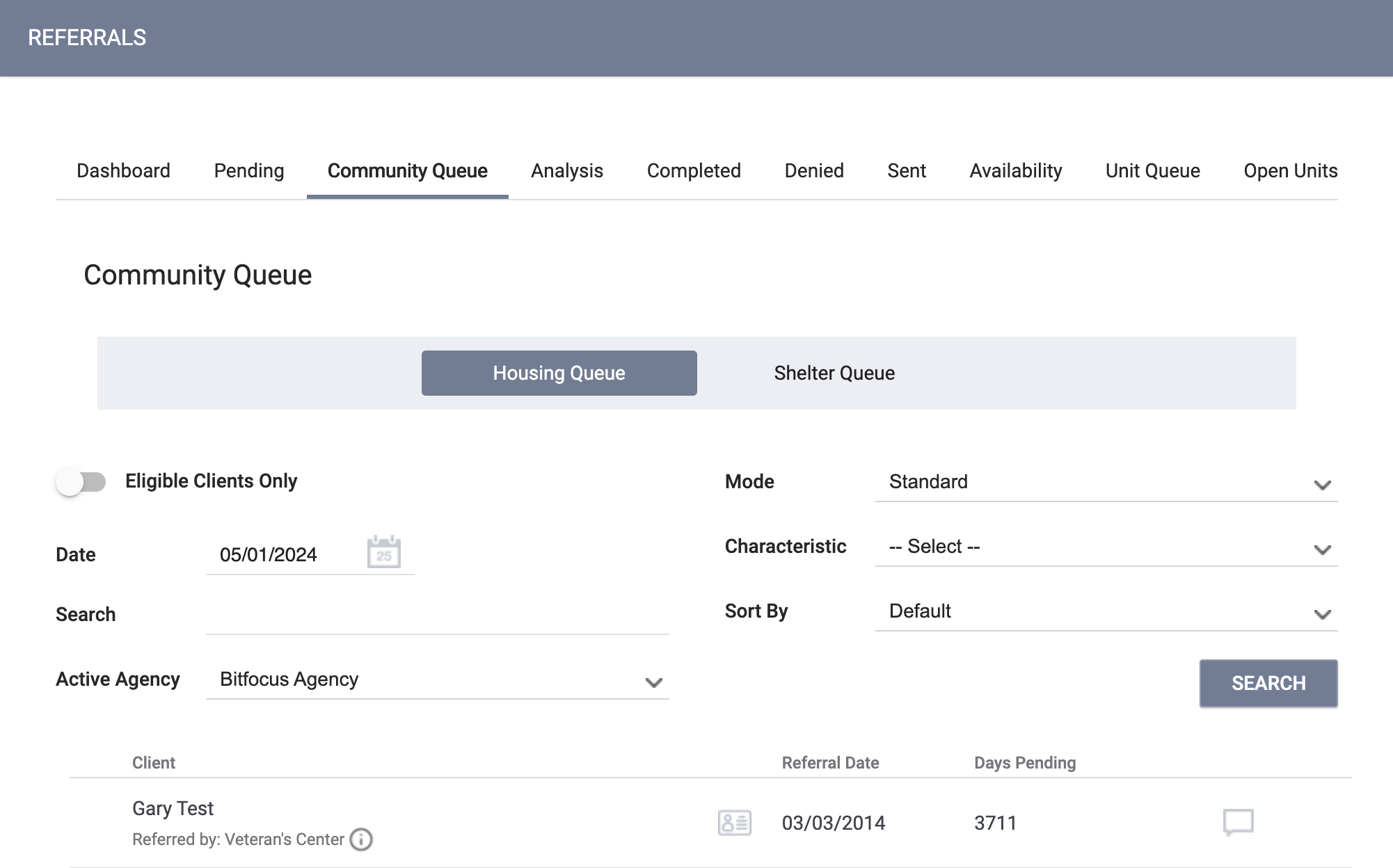Screen dimensions: 1393x868
Task: Click the comment bubble icon on Gary Test's row
Action: [x=1237, y=822]
